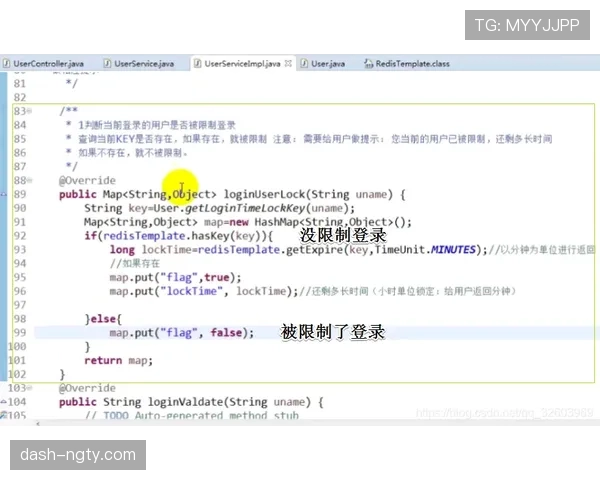Click line number 100 in the ruler

[x=17, y=346]
